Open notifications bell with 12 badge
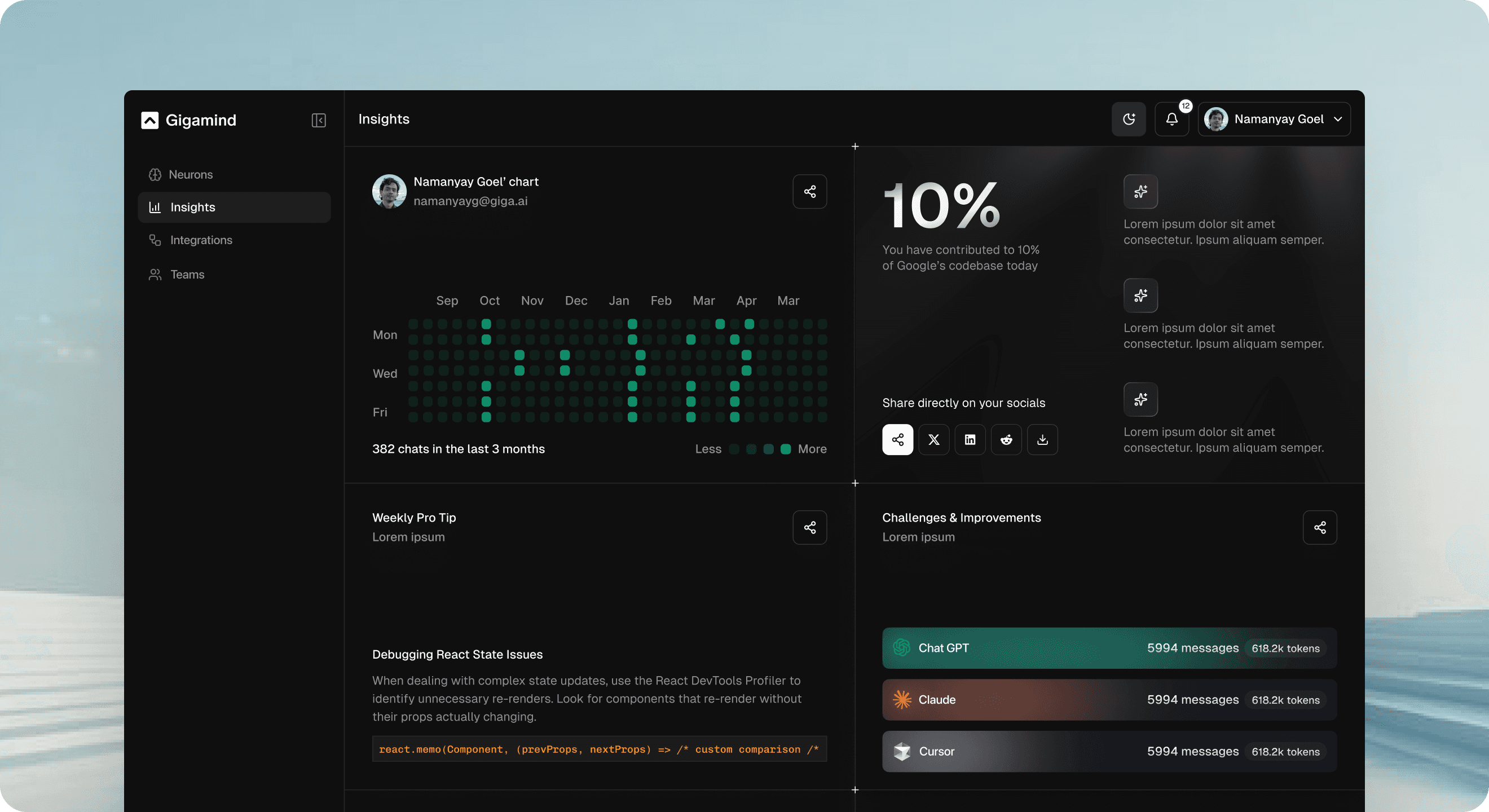Viewport: 1489px width, 812px height. (x=1171, y=119)
